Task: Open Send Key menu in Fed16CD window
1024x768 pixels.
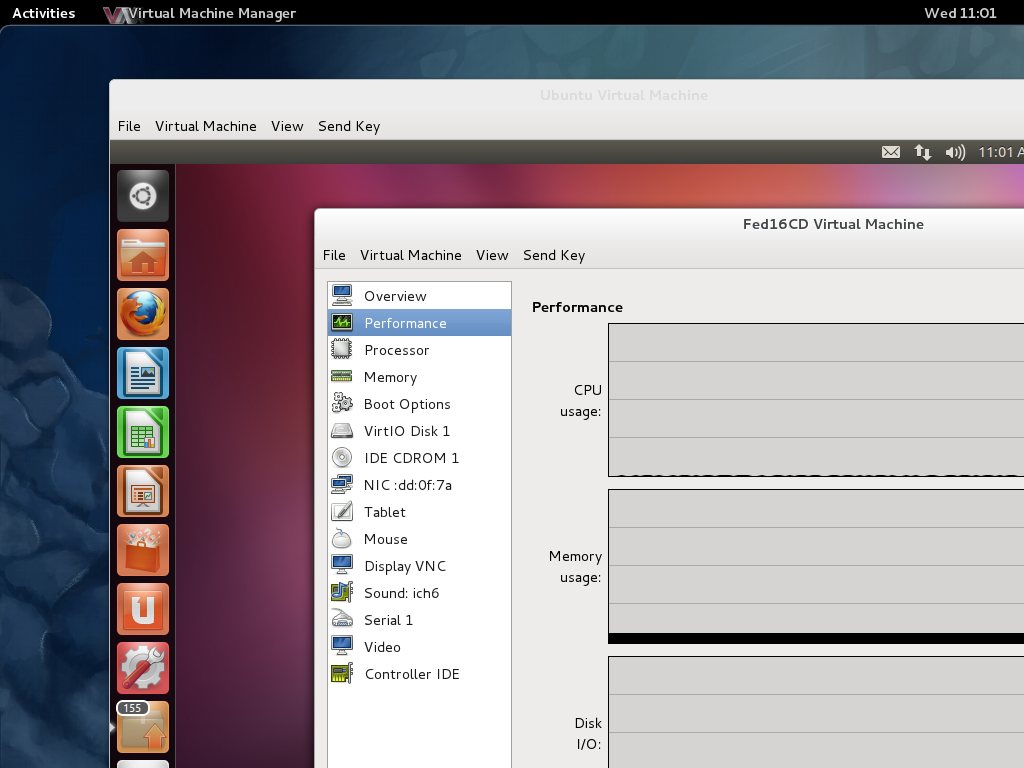Action: pos(554,255)
